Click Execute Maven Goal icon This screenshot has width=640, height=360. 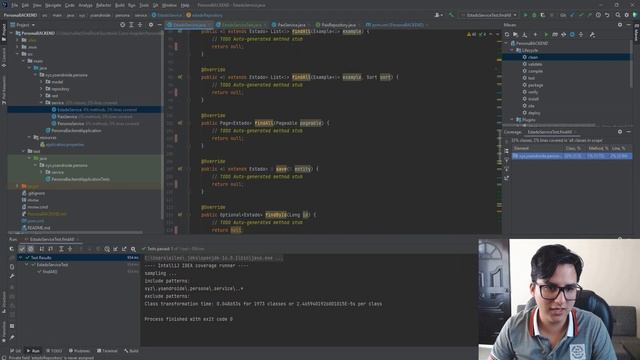pos(555,35)
